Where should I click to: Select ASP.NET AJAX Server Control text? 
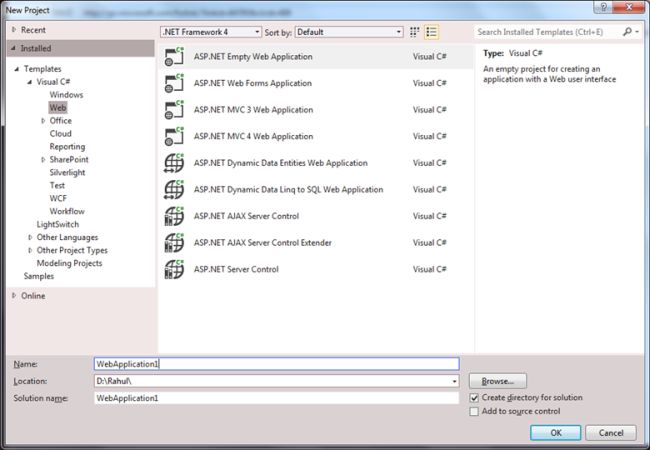point(246,216)
